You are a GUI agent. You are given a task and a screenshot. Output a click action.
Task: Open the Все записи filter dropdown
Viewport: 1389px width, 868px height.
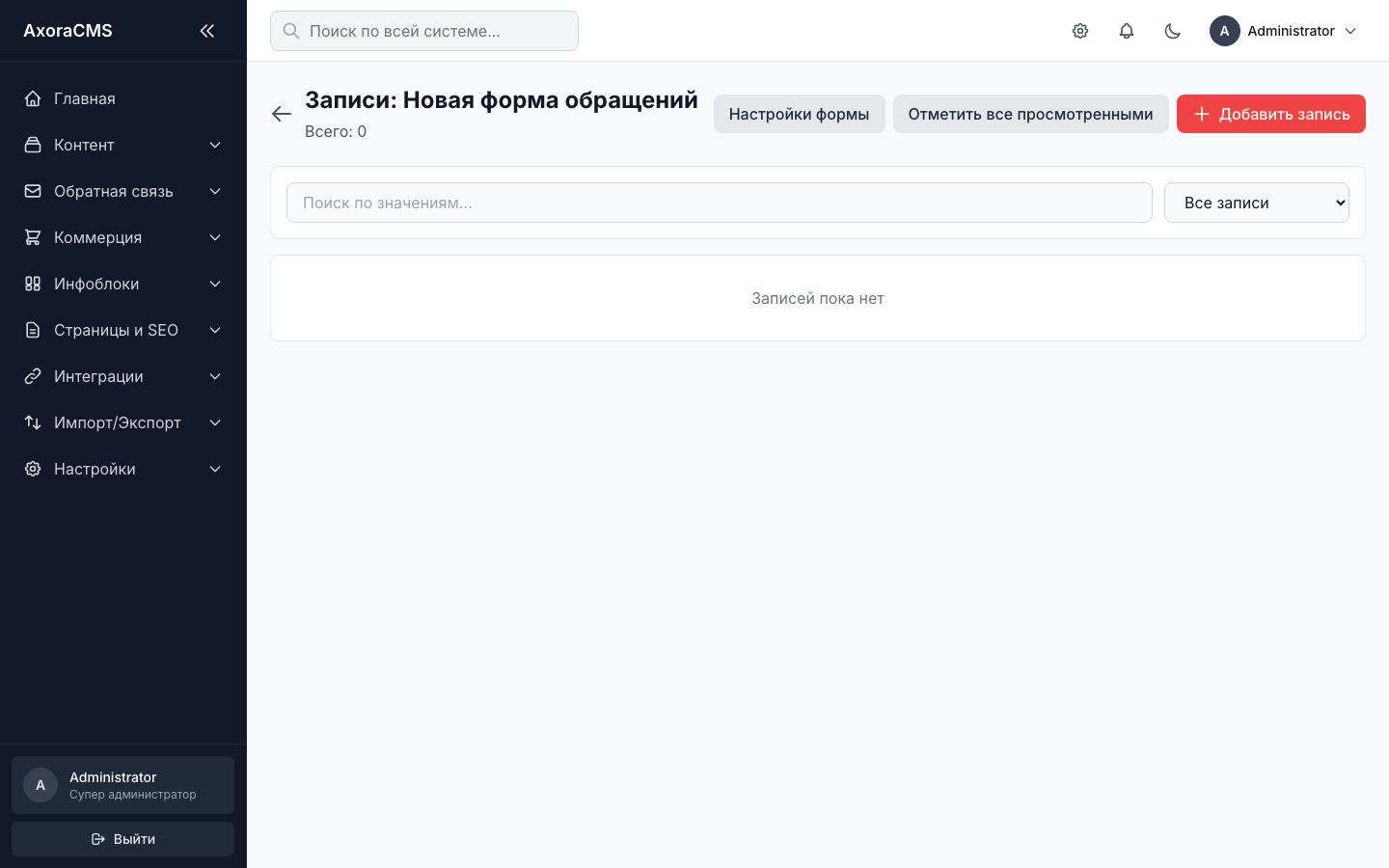point(1257,203)
